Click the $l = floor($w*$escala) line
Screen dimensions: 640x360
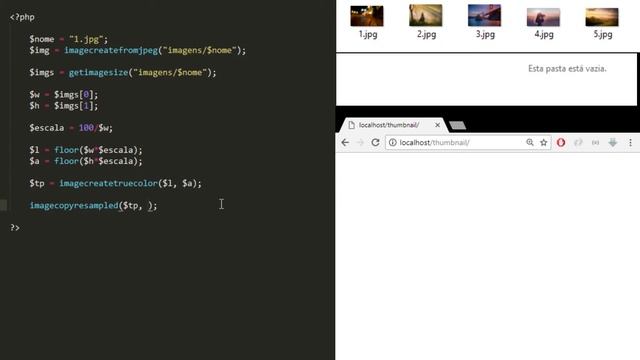[x=86, y=150]
